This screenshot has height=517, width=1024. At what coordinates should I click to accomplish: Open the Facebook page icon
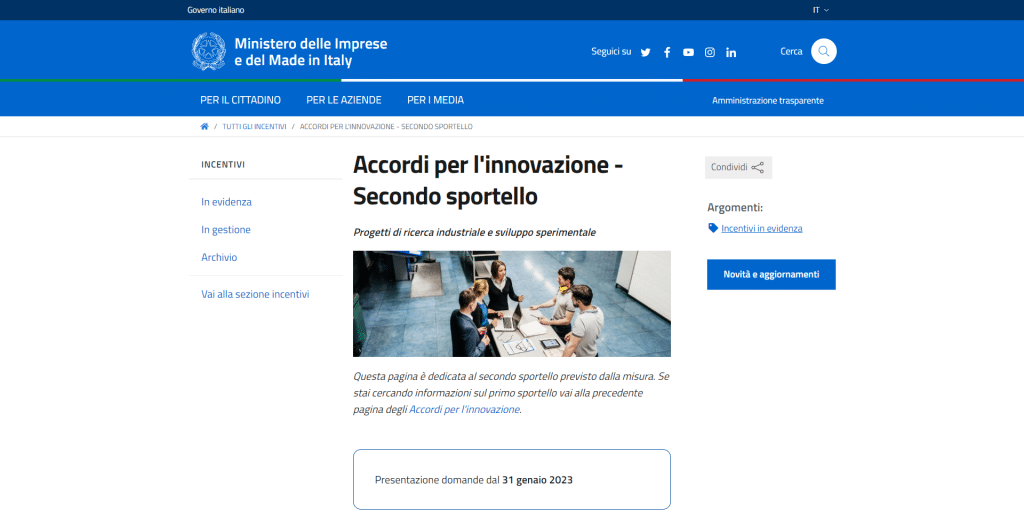667,52
